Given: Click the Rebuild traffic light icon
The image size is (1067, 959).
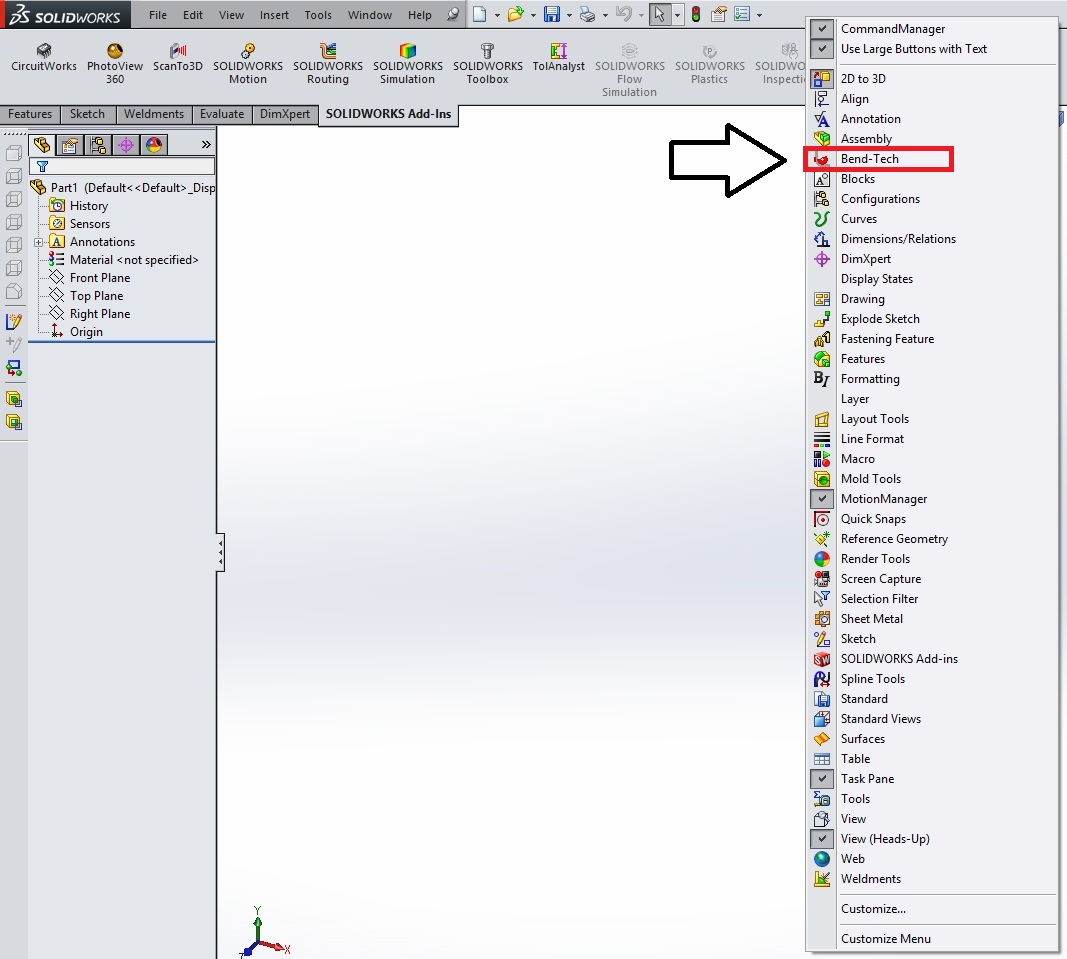Looking at the screenshot, I should [696, 14].
